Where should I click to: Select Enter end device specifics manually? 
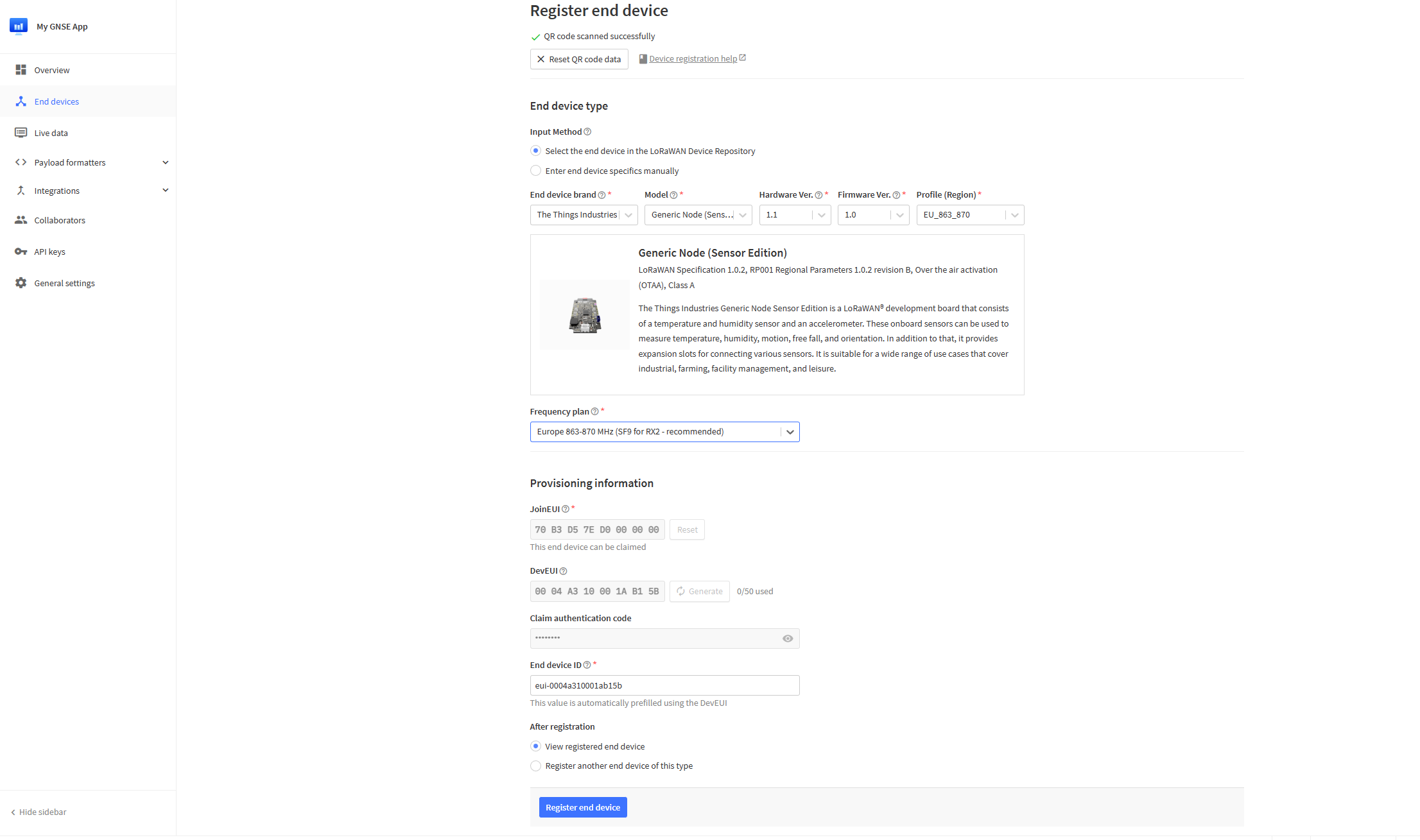tap(536, 171)
